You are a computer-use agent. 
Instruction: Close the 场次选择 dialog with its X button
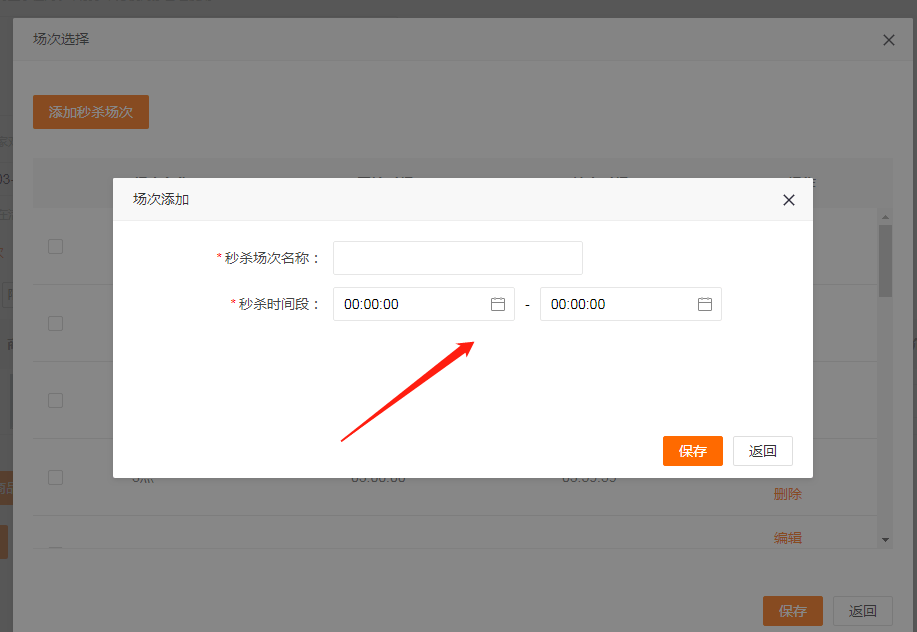888,40
